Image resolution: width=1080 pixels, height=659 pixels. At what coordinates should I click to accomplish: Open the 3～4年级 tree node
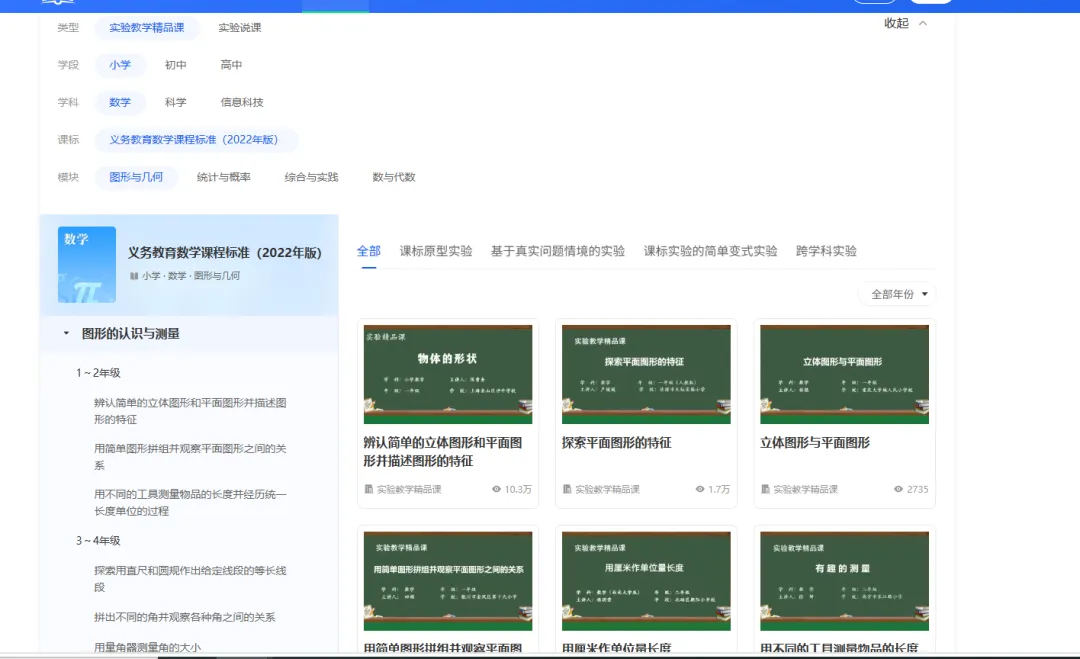(98, 541)
